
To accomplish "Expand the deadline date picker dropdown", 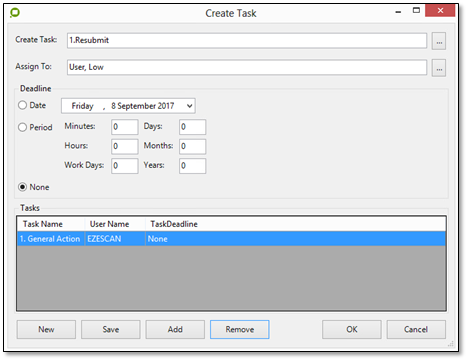I will (x=189, y=106).
